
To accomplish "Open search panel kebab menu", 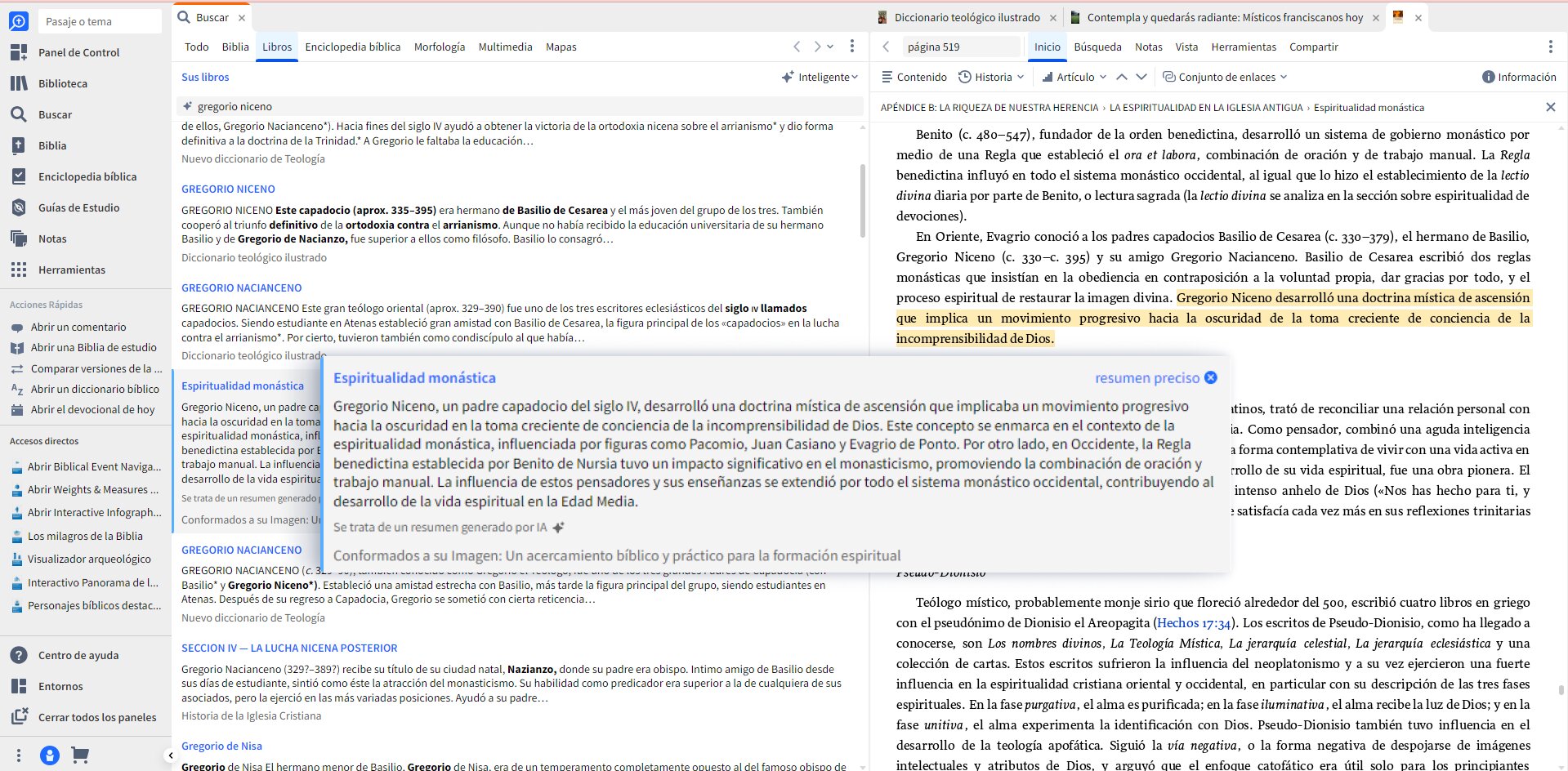I will click(851, 47).
